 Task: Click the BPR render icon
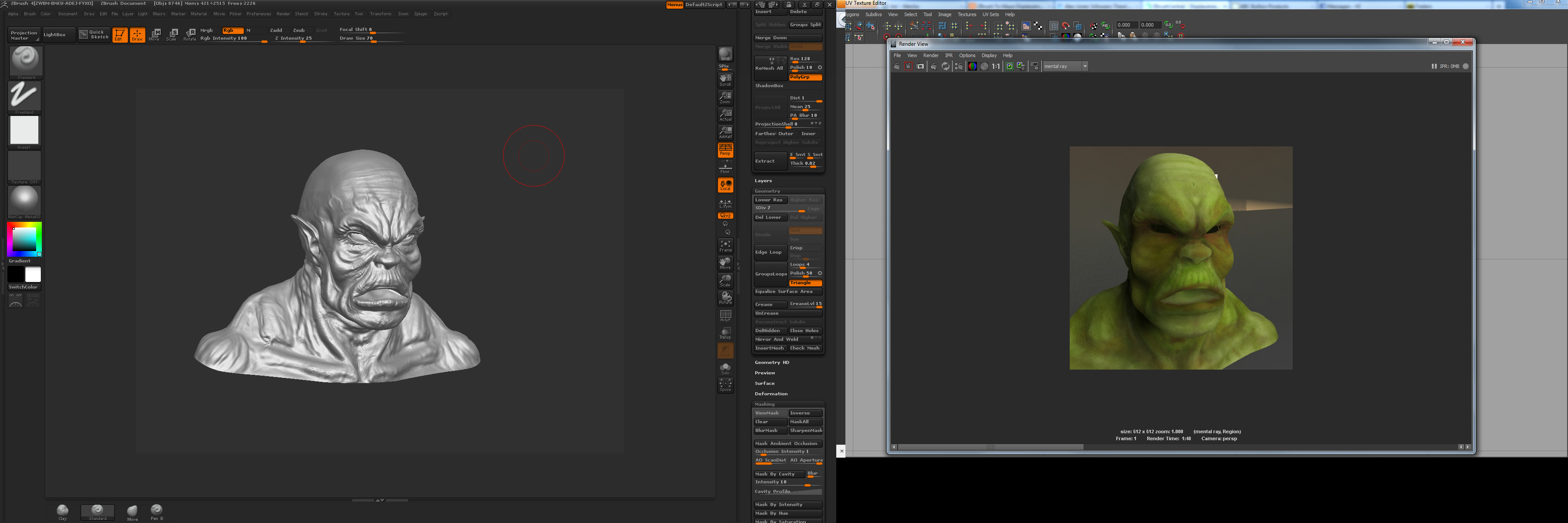725,55
